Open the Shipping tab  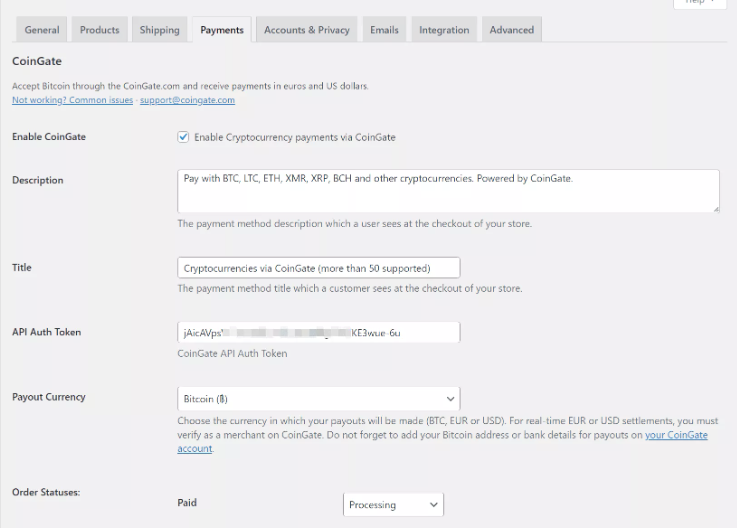pos(159,30)
